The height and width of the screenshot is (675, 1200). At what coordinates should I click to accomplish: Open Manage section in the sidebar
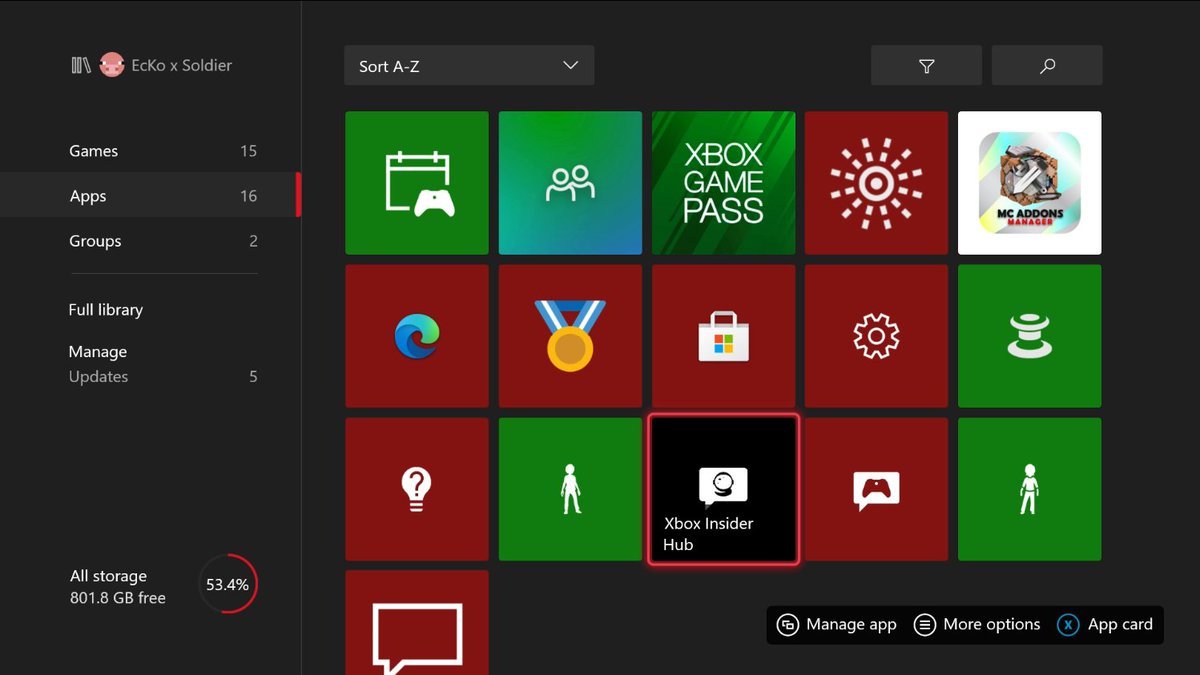click(98, 352)
